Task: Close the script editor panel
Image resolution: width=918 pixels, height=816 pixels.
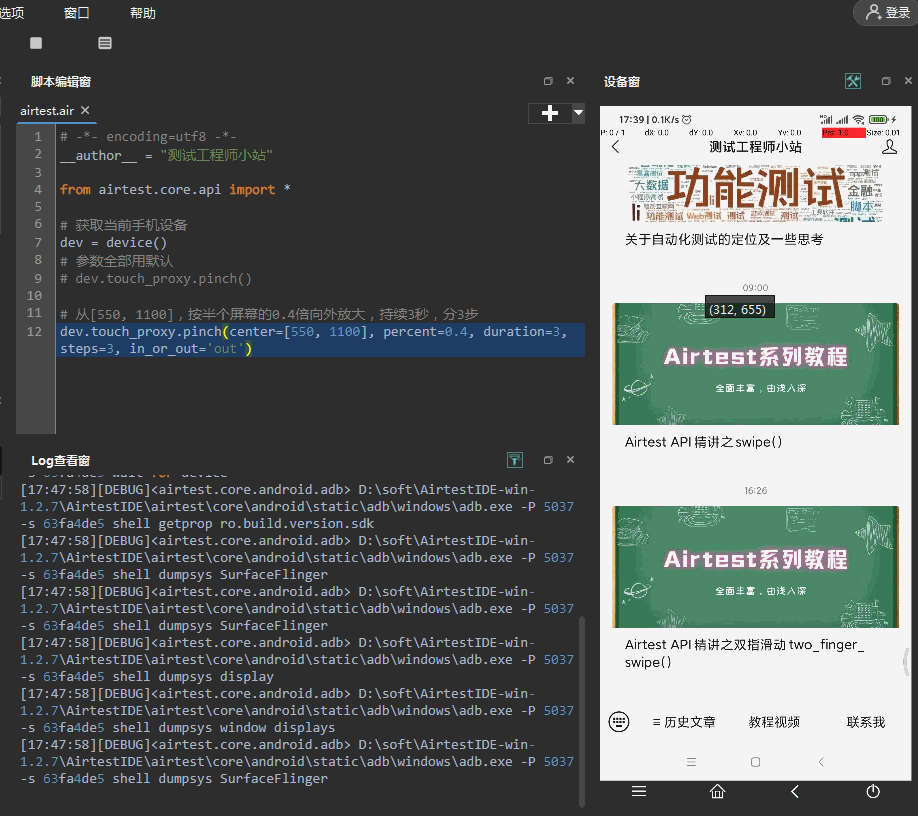Action: 570,81
